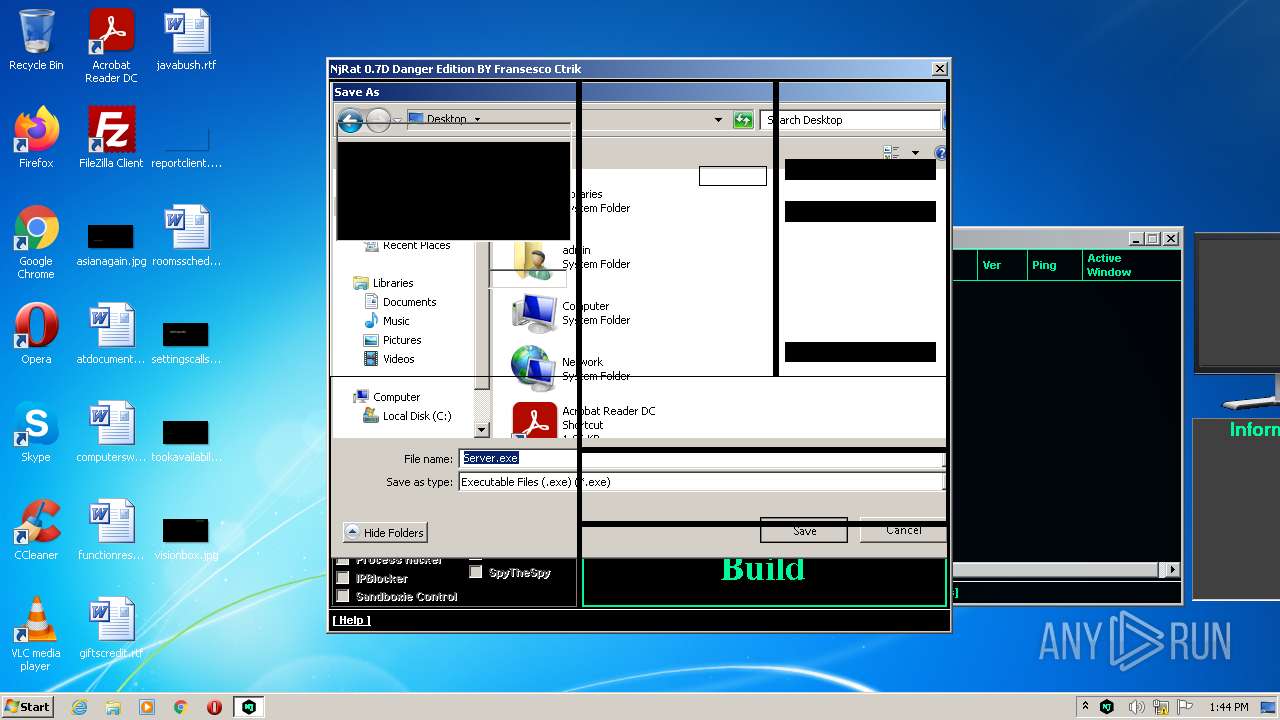The width and height of the screenshot is (1280, 720).
Task: Click into the Search Desktop field
Action: pos(850,120)
